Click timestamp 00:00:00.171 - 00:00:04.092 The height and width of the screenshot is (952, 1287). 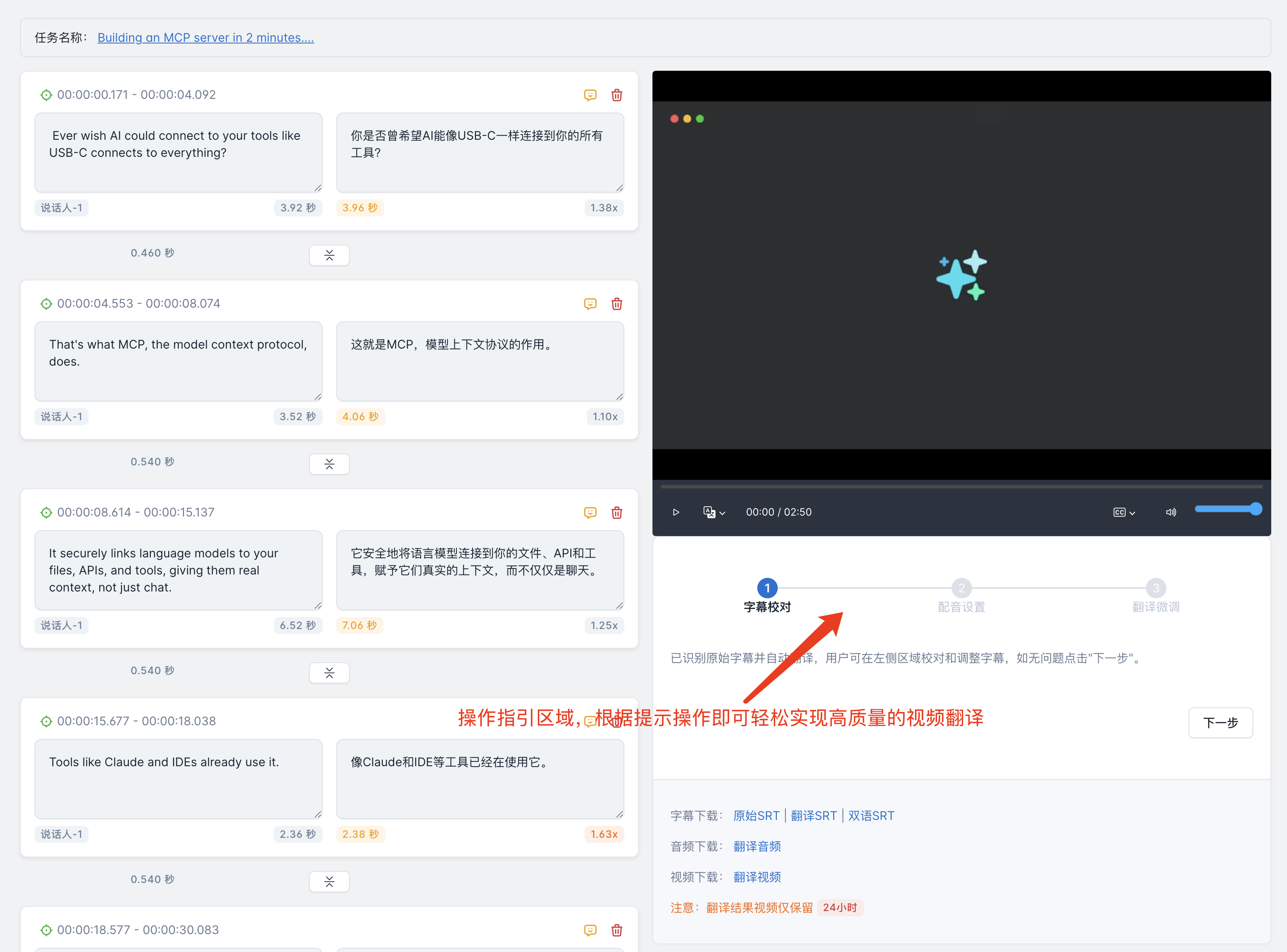pos(137,95)
